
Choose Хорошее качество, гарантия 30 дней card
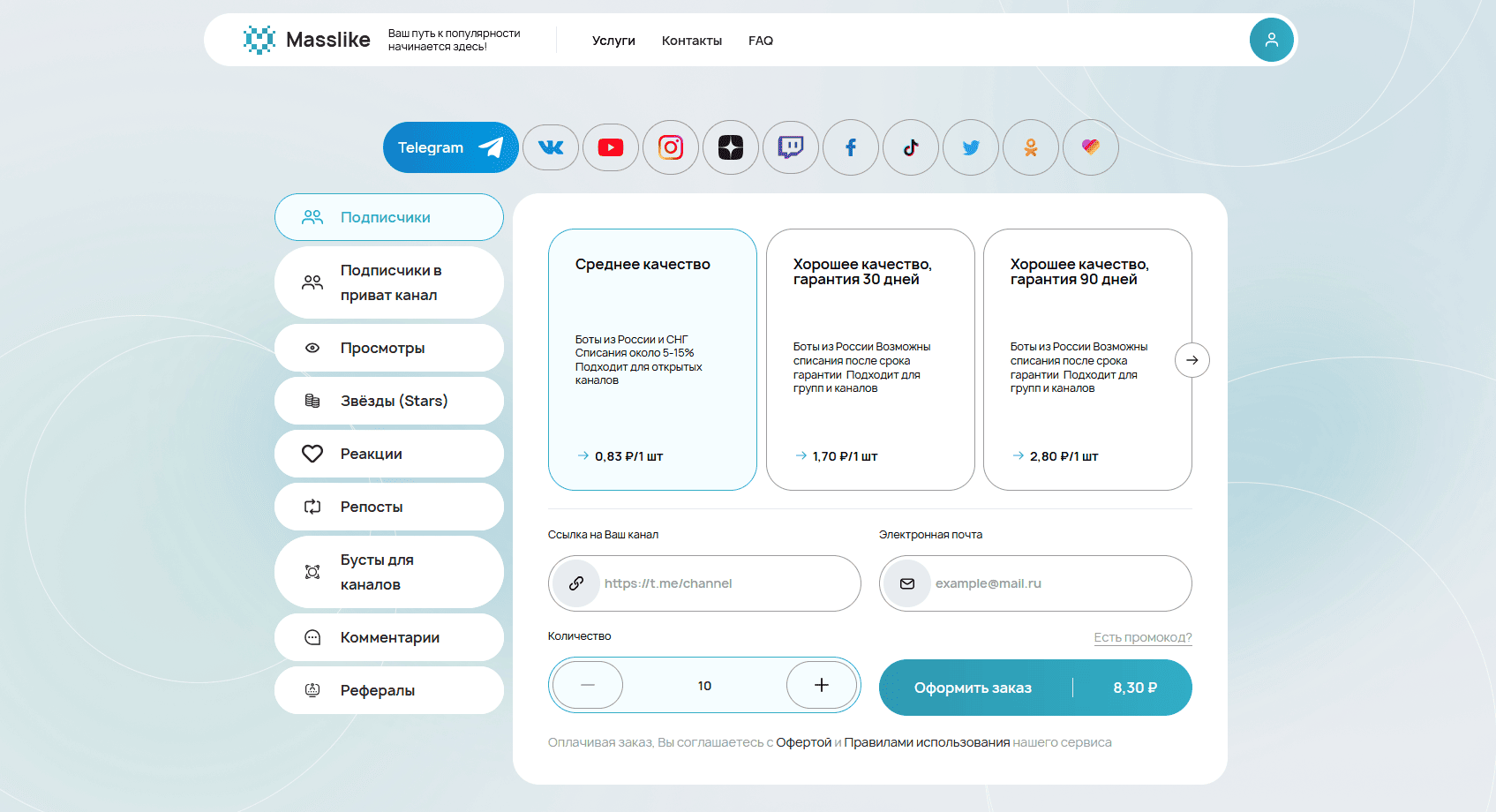(x=870, y=359)
